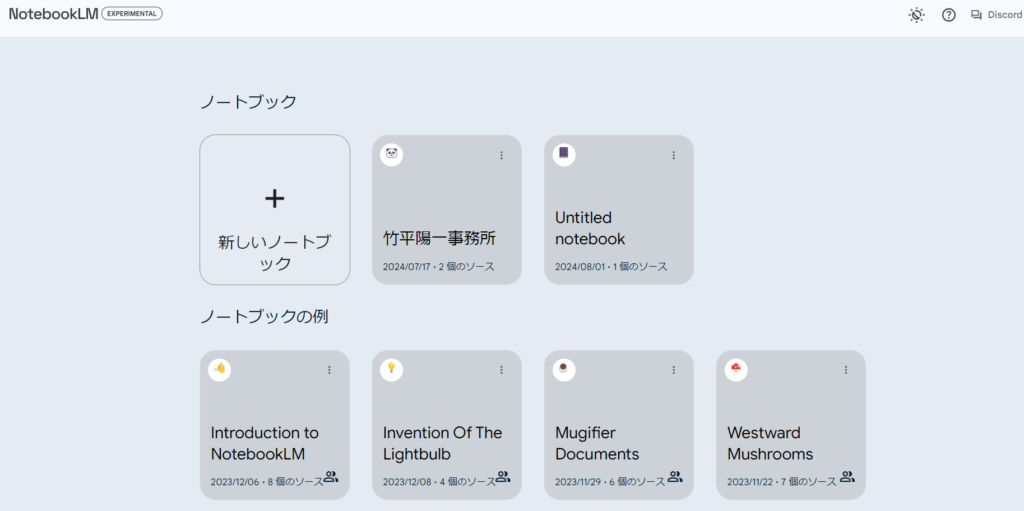
Task: Click the 2024/07/17 • 2 個のソース text
Action: point(438,267)
